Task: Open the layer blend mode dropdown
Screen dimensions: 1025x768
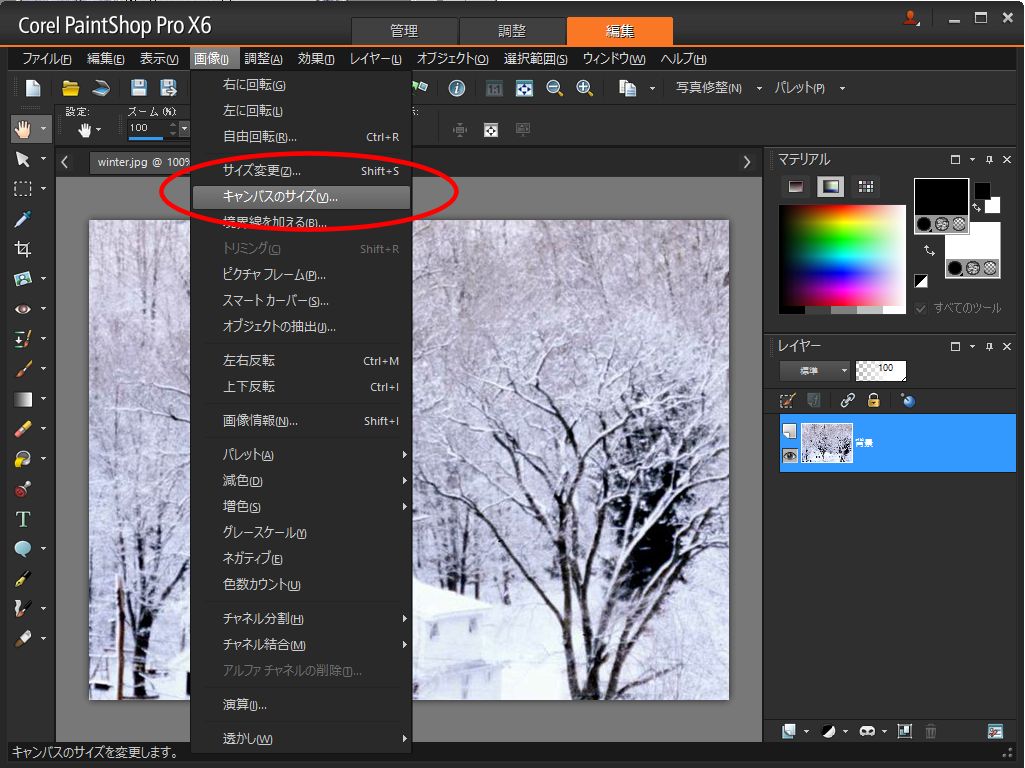Action: click(815, 371)
